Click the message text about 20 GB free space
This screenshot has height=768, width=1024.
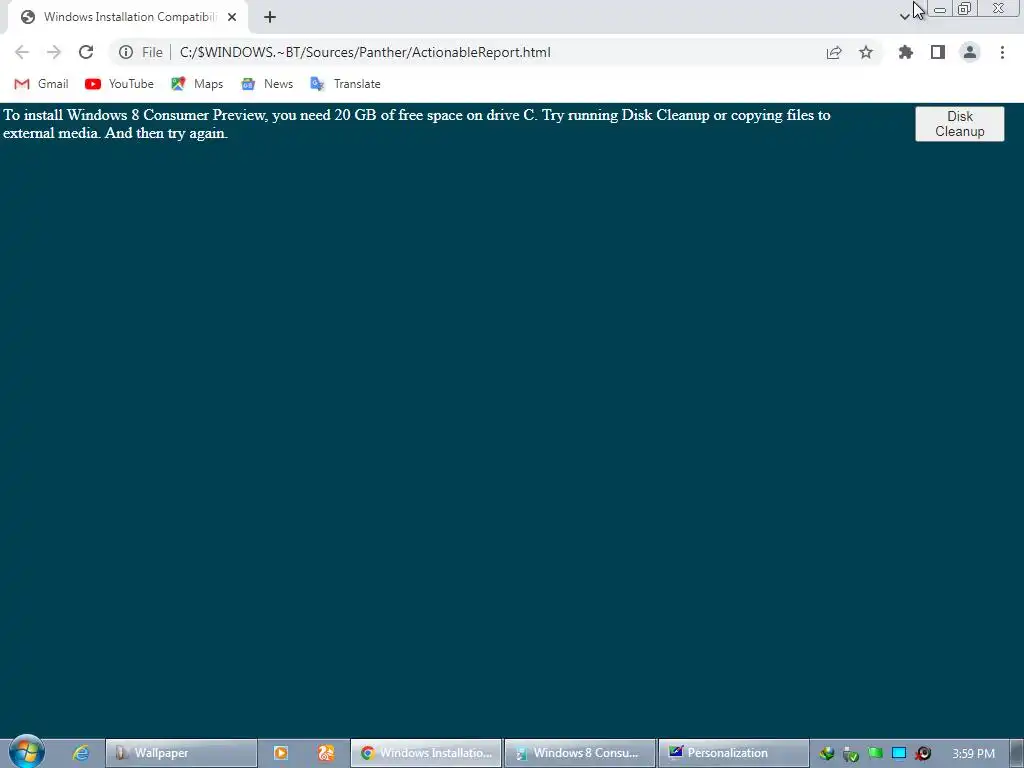pos(417,124)
